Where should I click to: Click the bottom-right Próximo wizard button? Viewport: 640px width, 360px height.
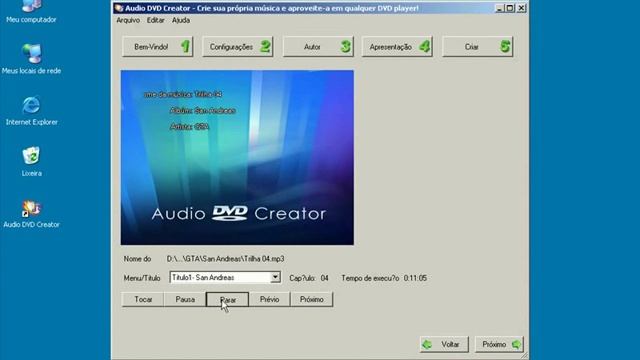pyautogui.click(x=499, y=344)
